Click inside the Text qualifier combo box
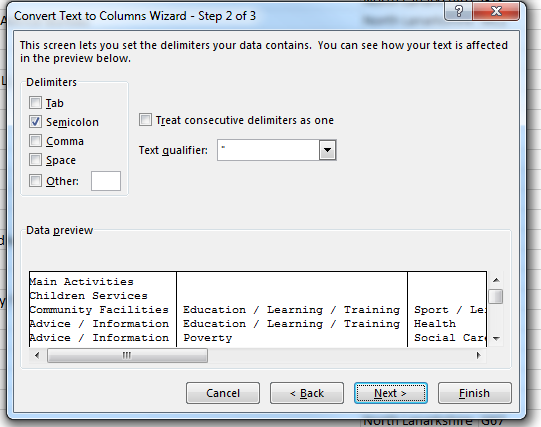Screen dimensions: 541x427 (268, 150)
